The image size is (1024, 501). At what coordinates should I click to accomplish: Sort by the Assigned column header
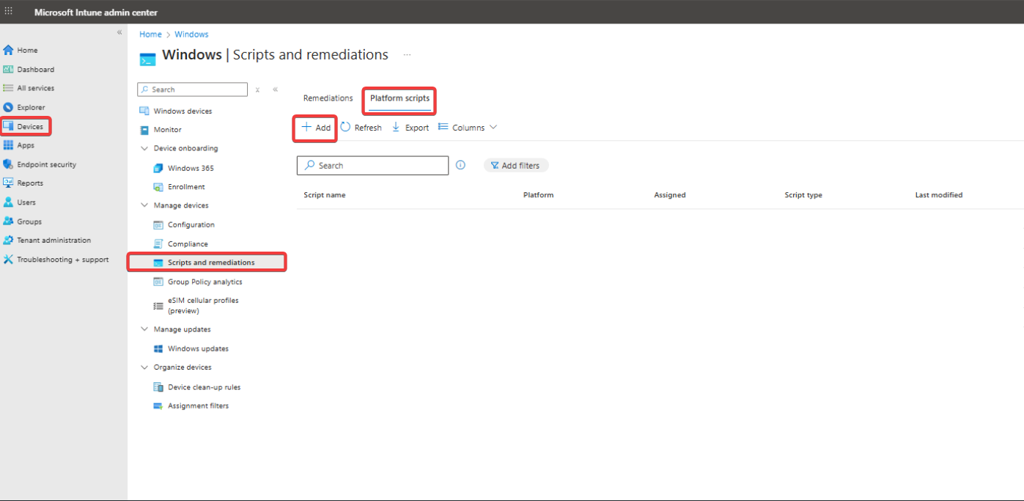click(x=669, y=195)
